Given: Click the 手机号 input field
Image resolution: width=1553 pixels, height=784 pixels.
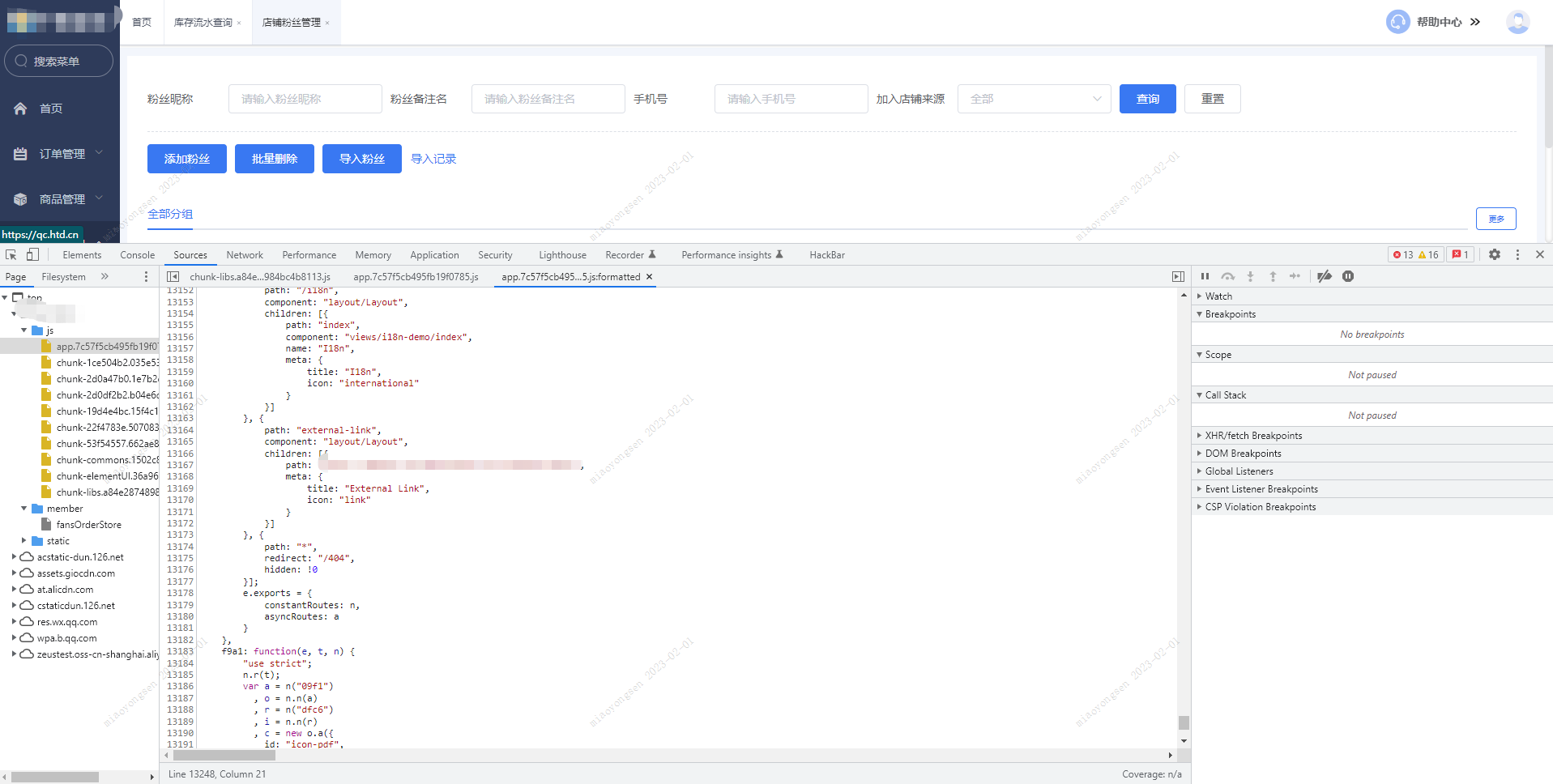Looking at the screenshot, I should tap(791, 99).
